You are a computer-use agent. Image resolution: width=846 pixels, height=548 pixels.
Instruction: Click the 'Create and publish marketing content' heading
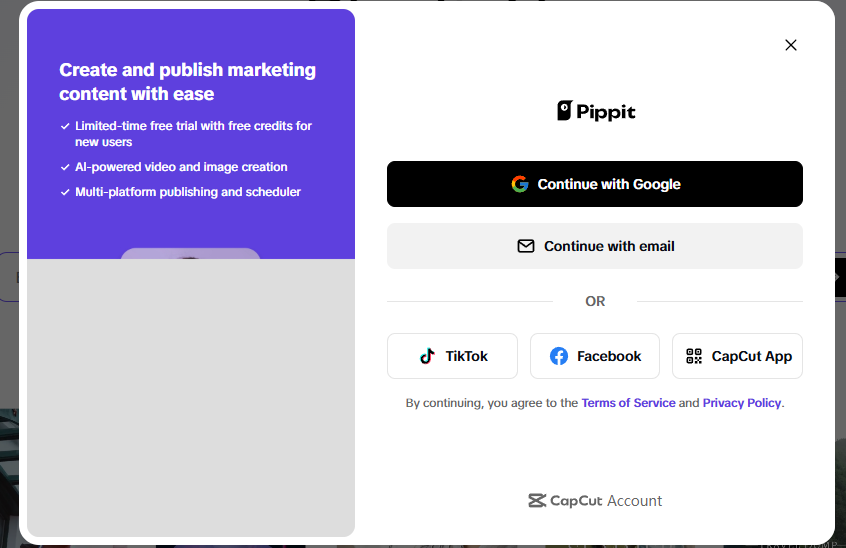pyautogui.click(x=187, y=81)
